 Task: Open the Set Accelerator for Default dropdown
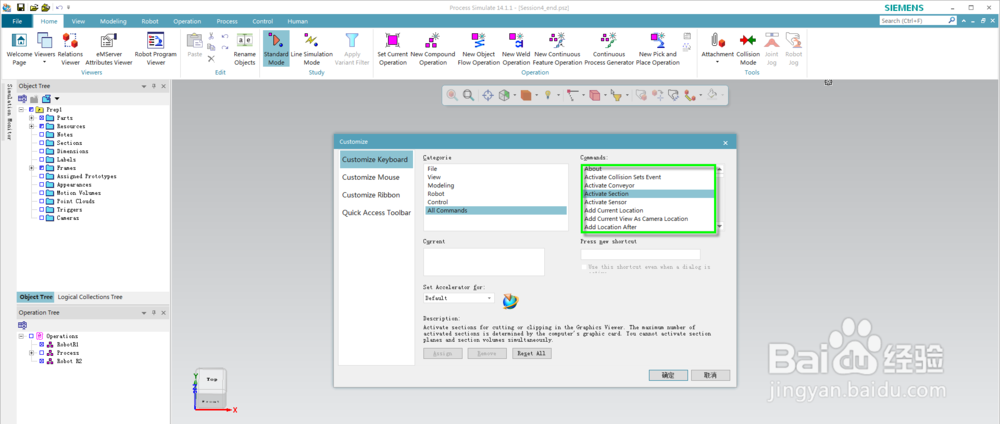[x=459, y=298]
